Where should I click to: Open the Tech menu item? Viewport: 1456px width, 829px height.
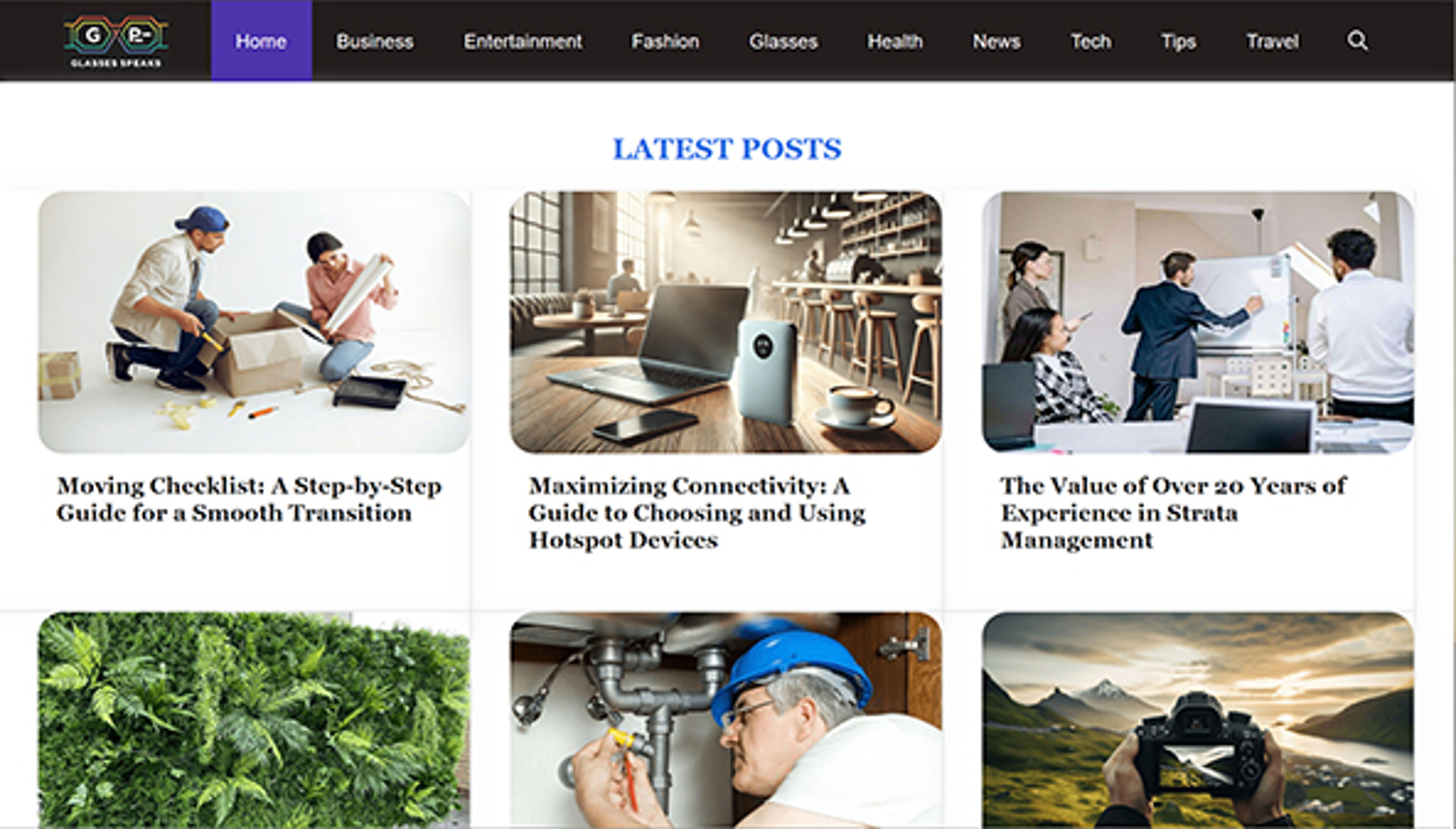(x=1090, y=42)
